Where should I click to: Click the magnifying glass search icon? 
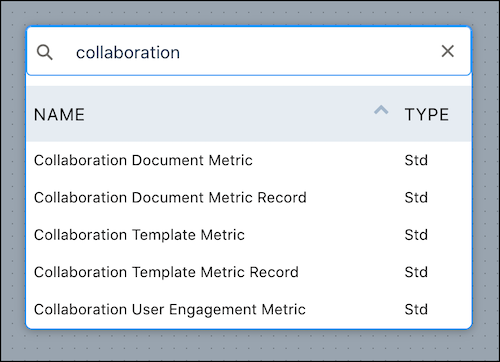pos(45,52)
